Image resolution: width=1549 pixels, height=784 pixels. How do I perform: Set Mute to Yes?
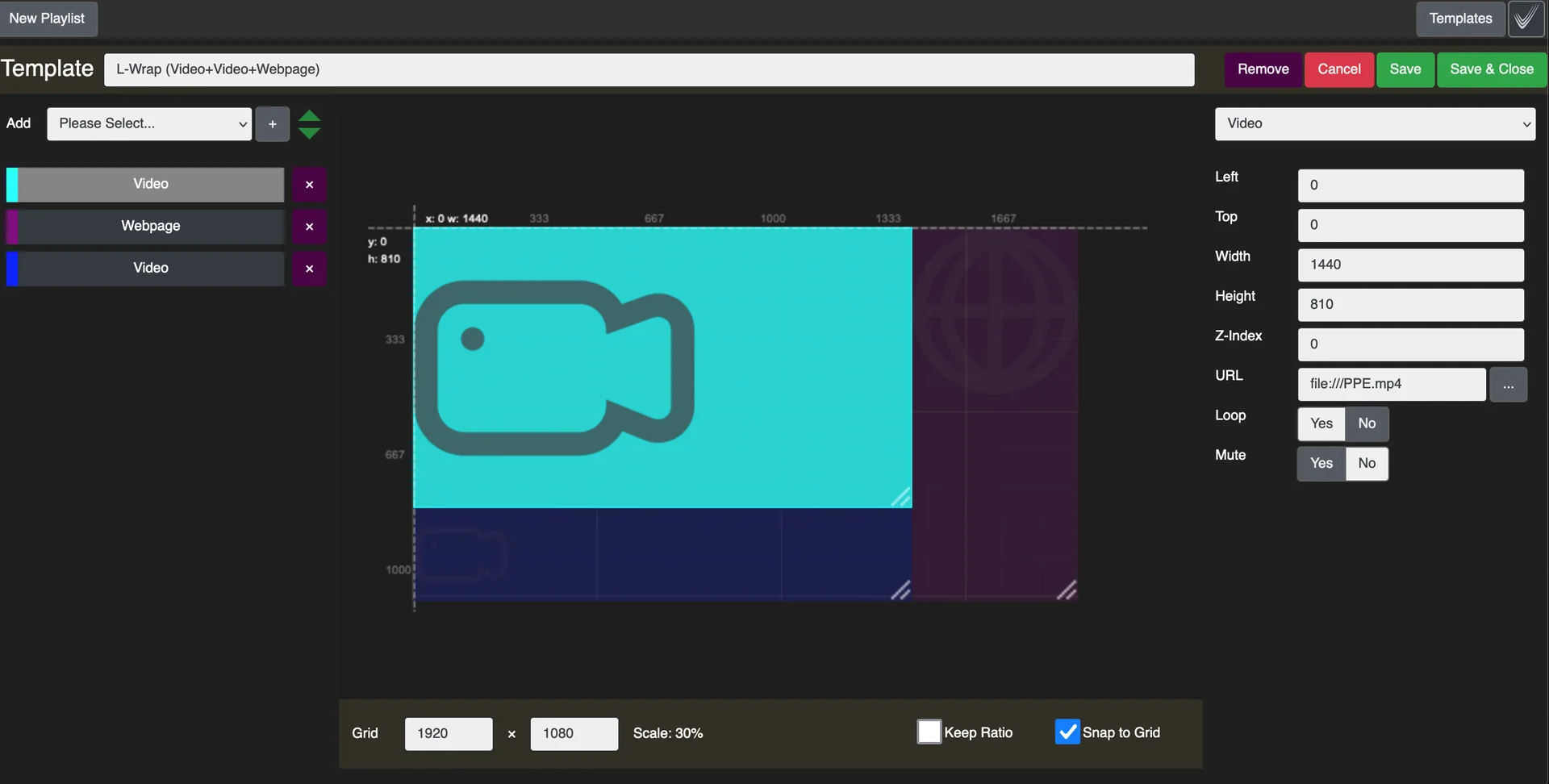tap(1321, 464)
